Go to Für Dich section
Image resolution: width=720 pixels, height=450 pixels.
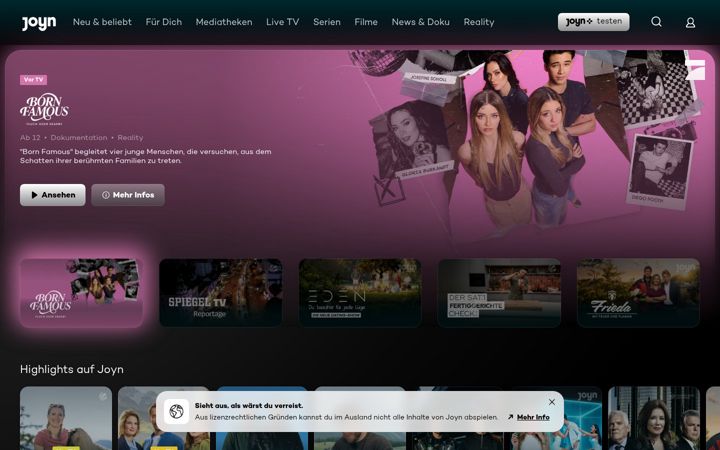163,22
